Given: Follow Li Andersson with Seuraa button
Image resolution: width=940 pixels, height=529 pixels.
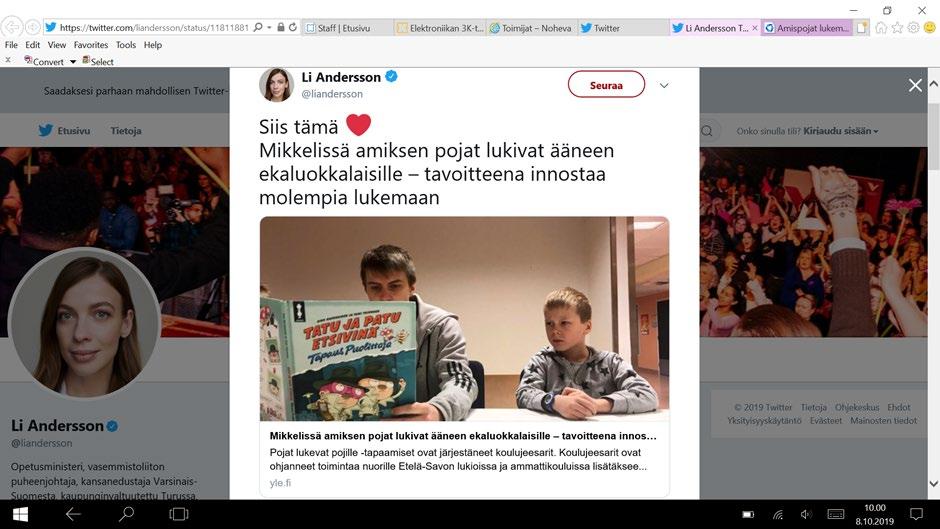Looking at the screenshot, I should pyautogui.click(x=606, y=85).
